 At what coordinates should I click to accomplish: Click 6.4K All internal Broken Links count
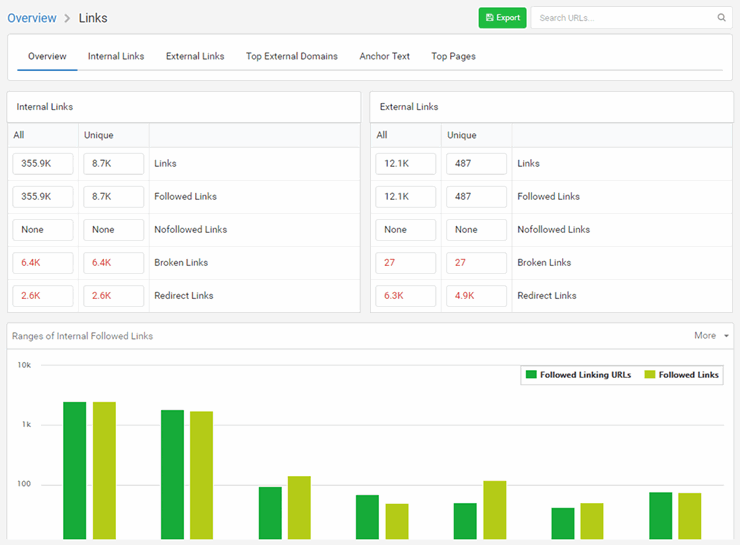43,263
